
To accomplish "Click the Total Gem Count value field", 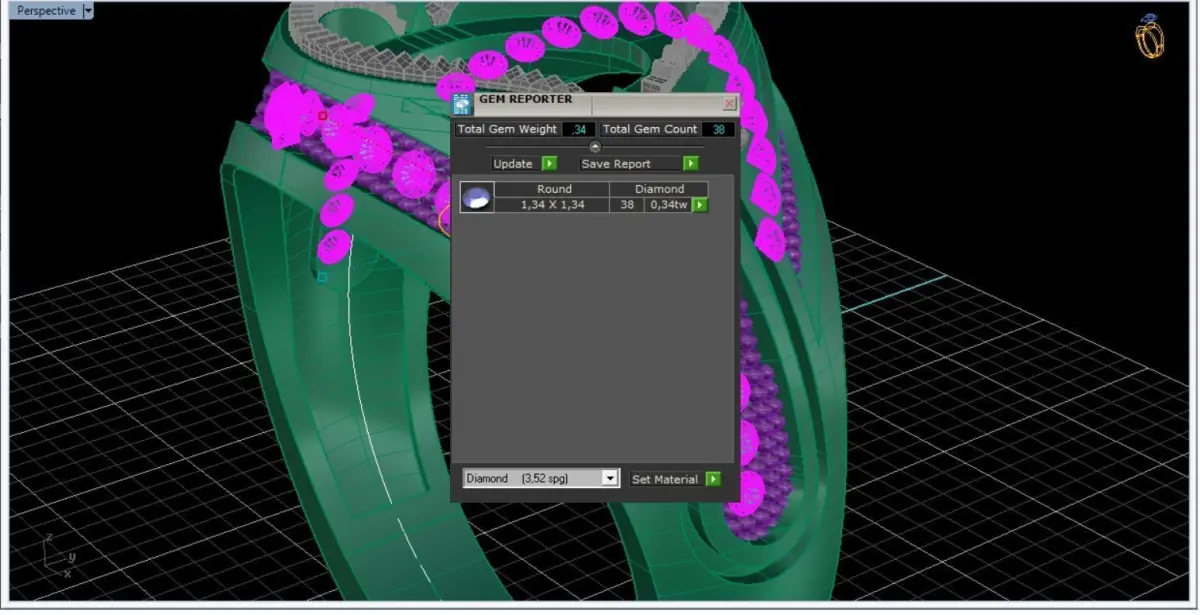I will pos(718,130).
